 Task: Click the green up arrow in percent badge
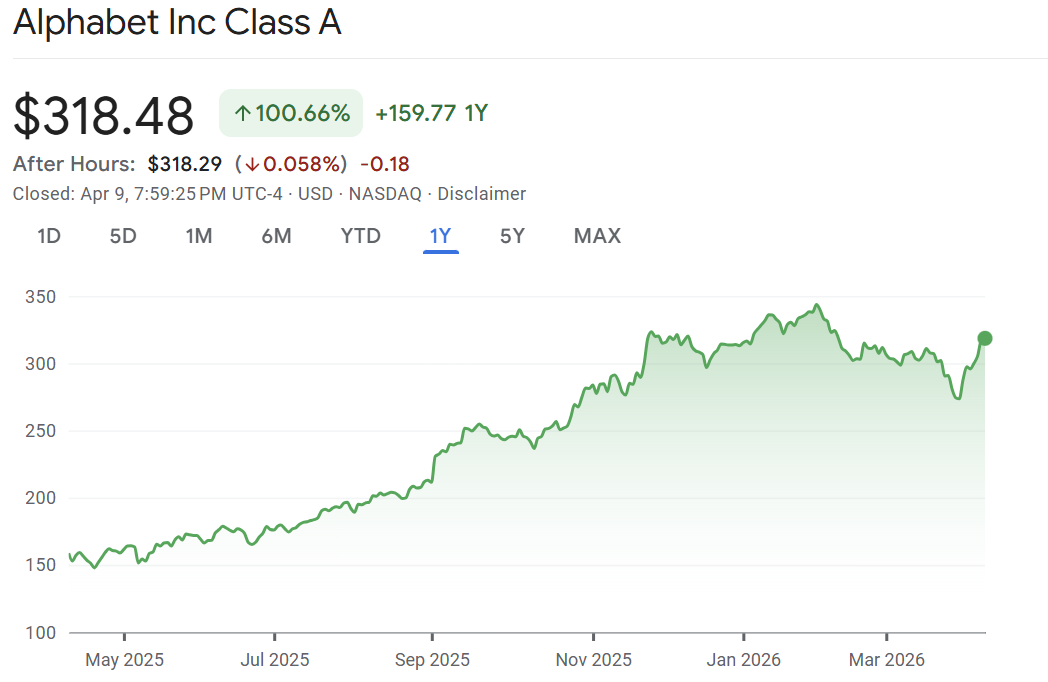[241, 114]
